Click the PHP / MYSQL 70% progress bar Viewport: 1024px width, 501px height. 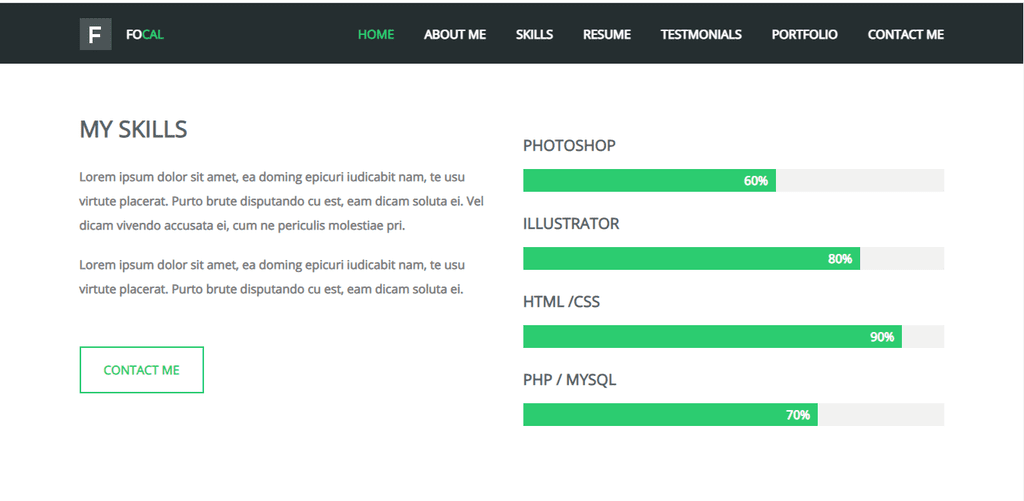[733, 415]
